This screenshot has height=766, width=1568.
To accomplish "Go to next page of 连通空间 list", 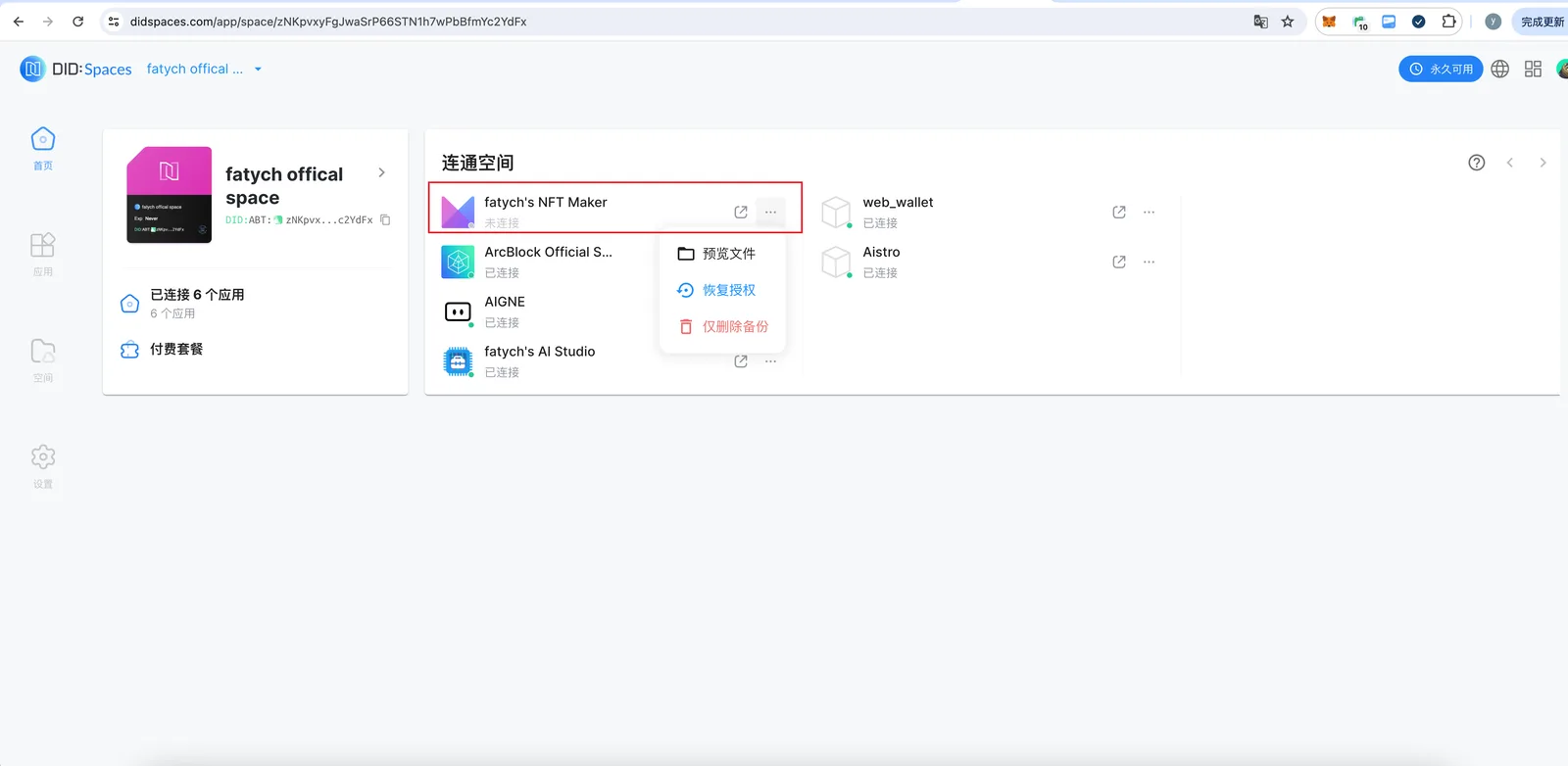I will [1543, 163].
